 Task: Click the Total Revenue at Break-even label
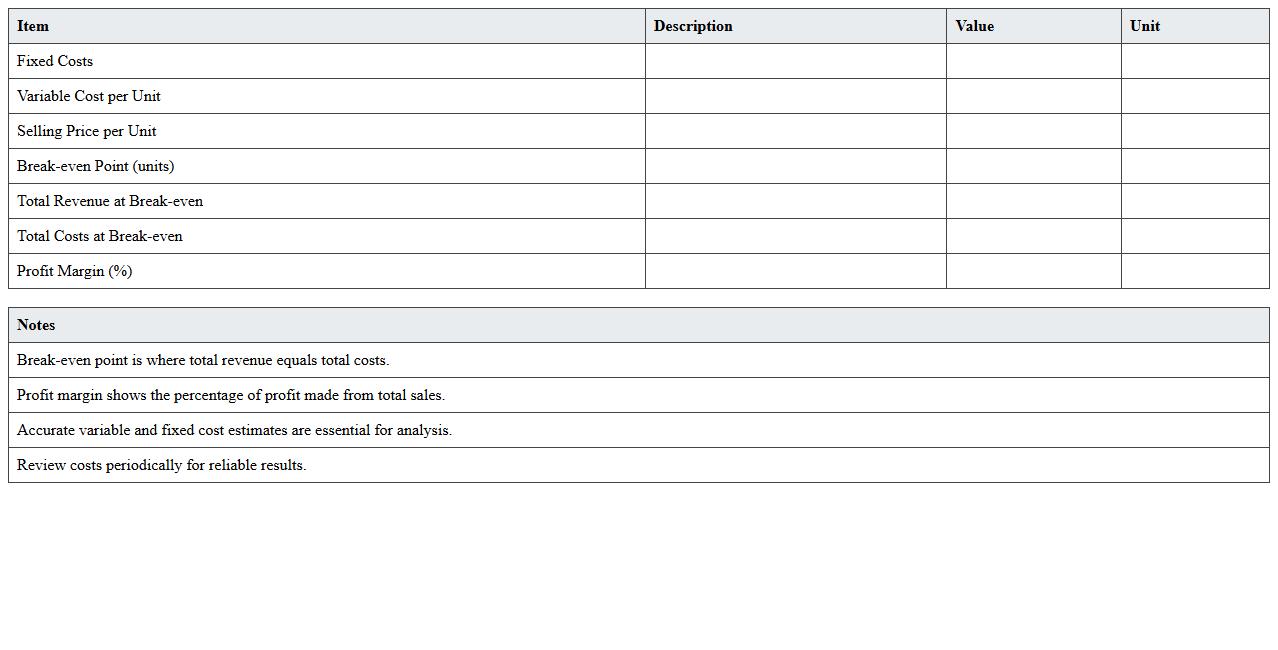tap(110, 201)
